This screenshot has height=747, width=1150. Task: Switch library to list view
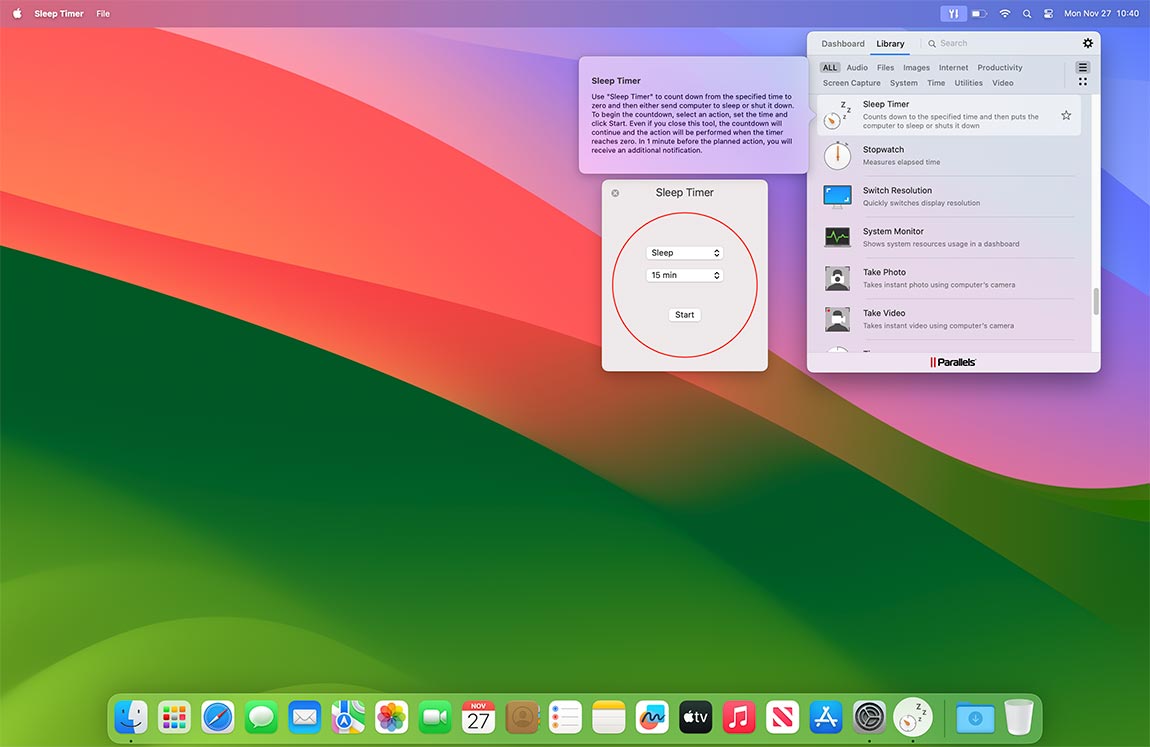coord(1082,68)
